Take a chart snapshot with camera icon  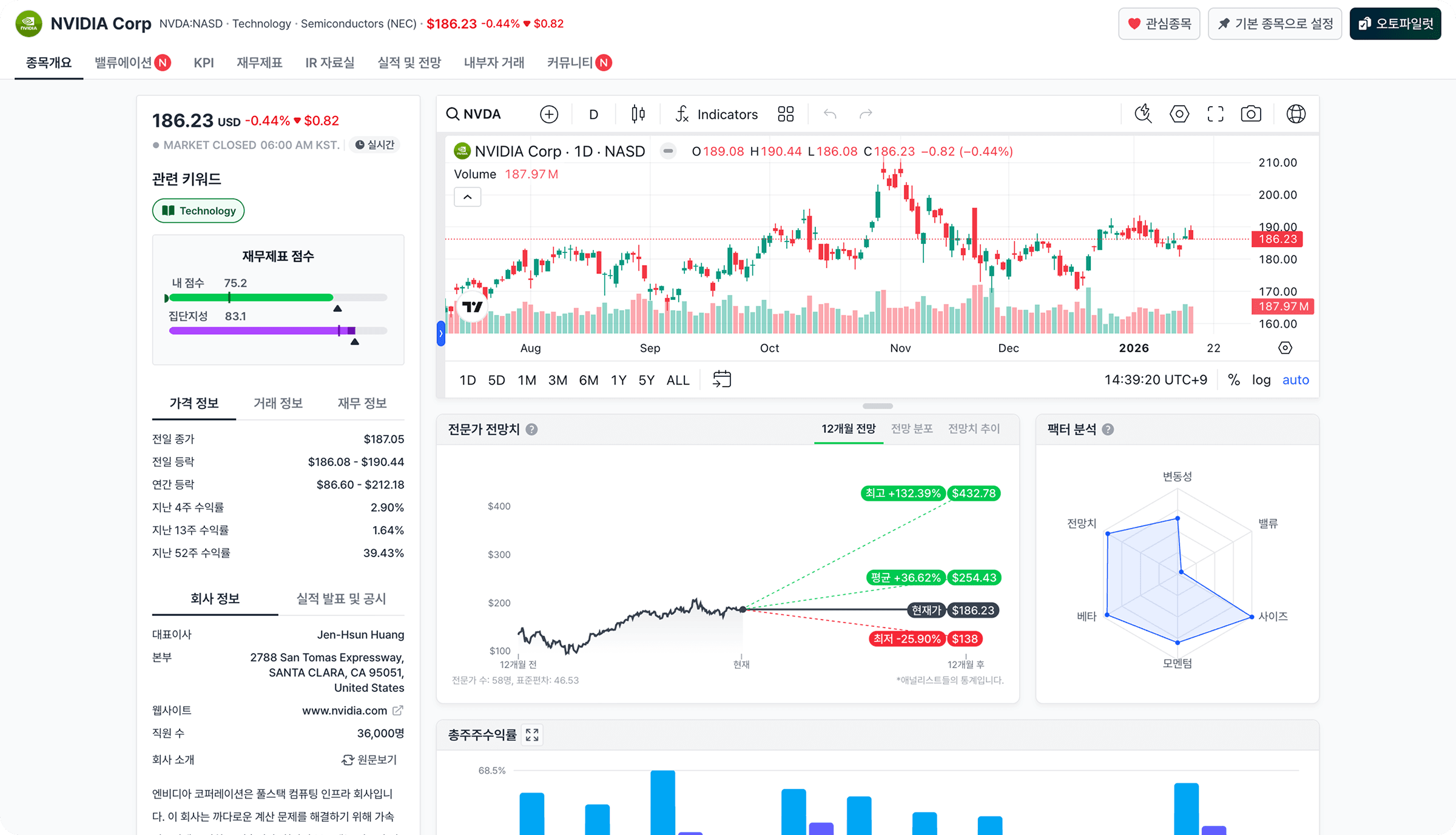pos(1251,114)
